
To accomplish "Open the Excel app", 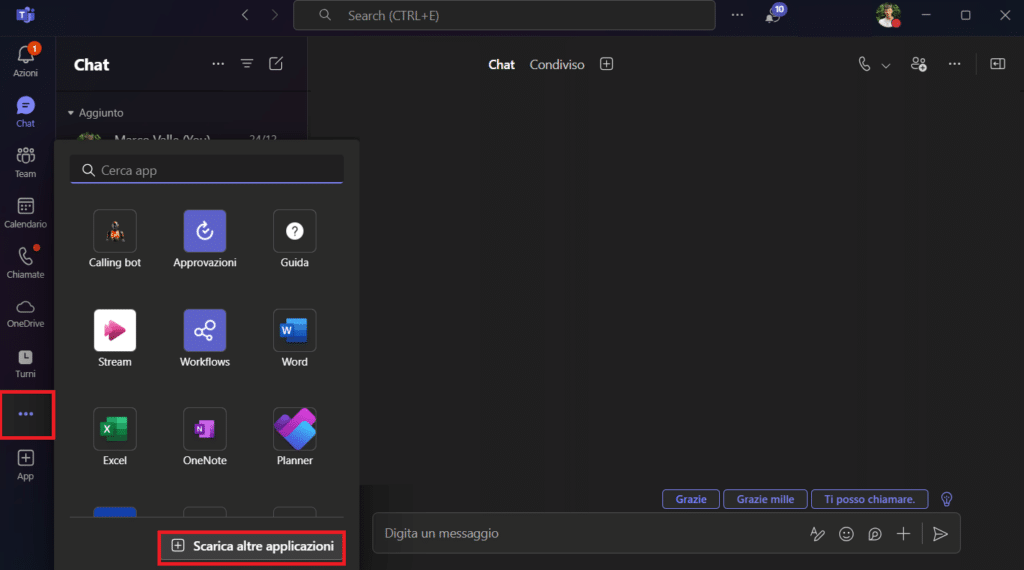I will 115,437.
